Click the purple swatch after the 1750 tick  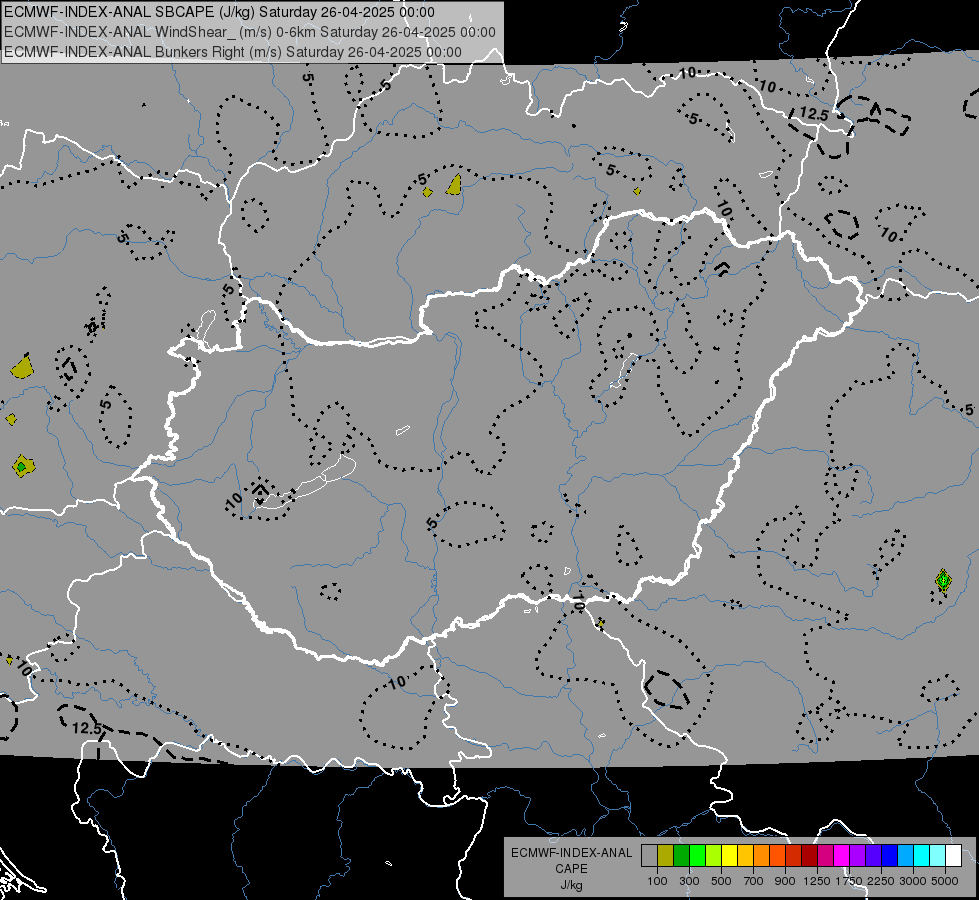click(x=857, y=856)
